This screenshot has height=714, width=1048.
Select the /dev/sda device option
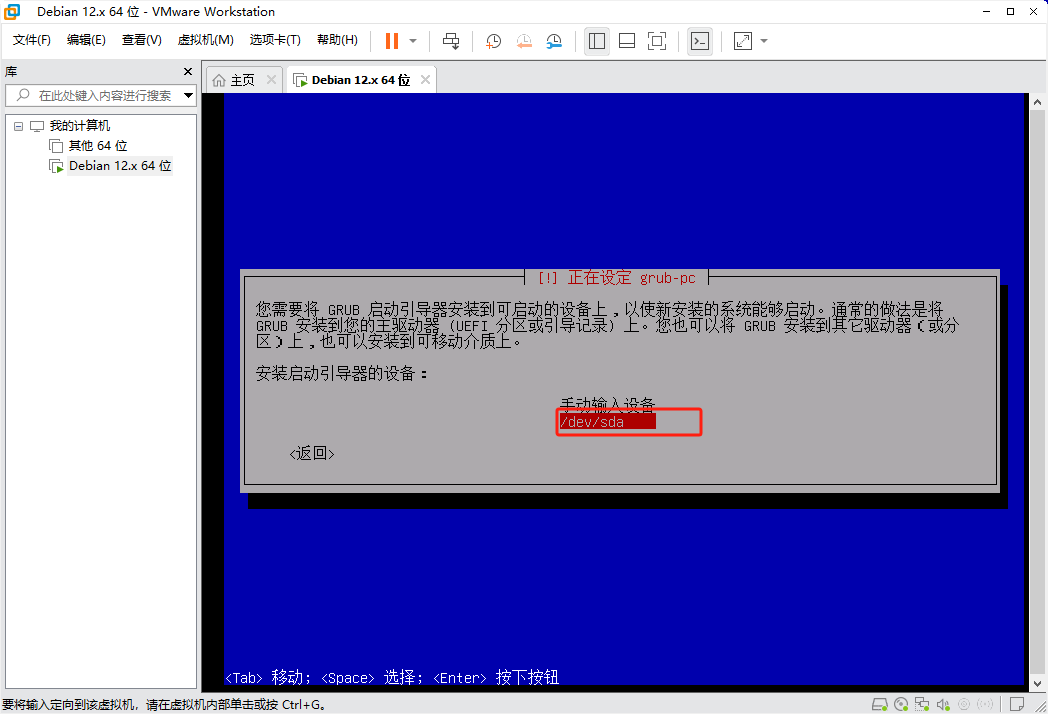point(606,422)
